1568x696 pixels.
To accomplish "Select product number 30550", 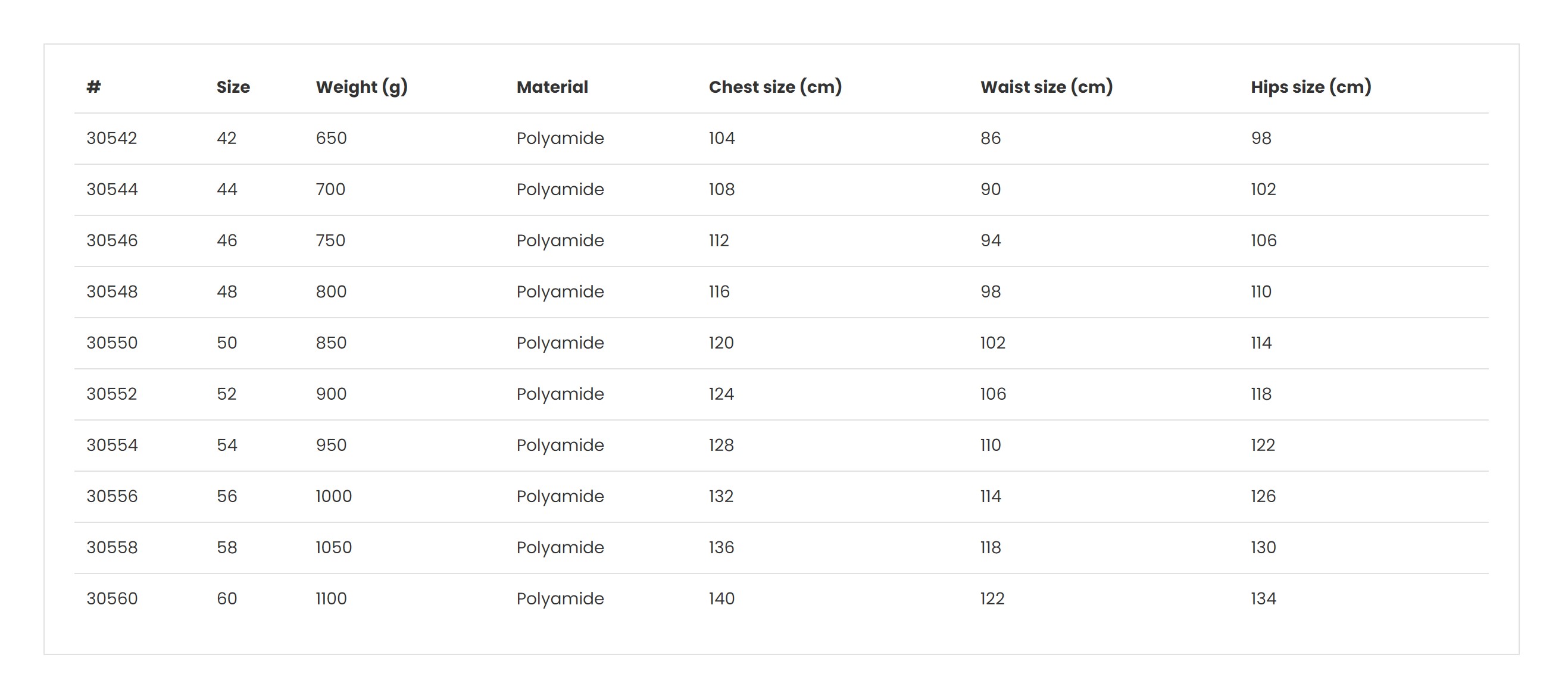I will pyautogui.click(x=112, y=343).
